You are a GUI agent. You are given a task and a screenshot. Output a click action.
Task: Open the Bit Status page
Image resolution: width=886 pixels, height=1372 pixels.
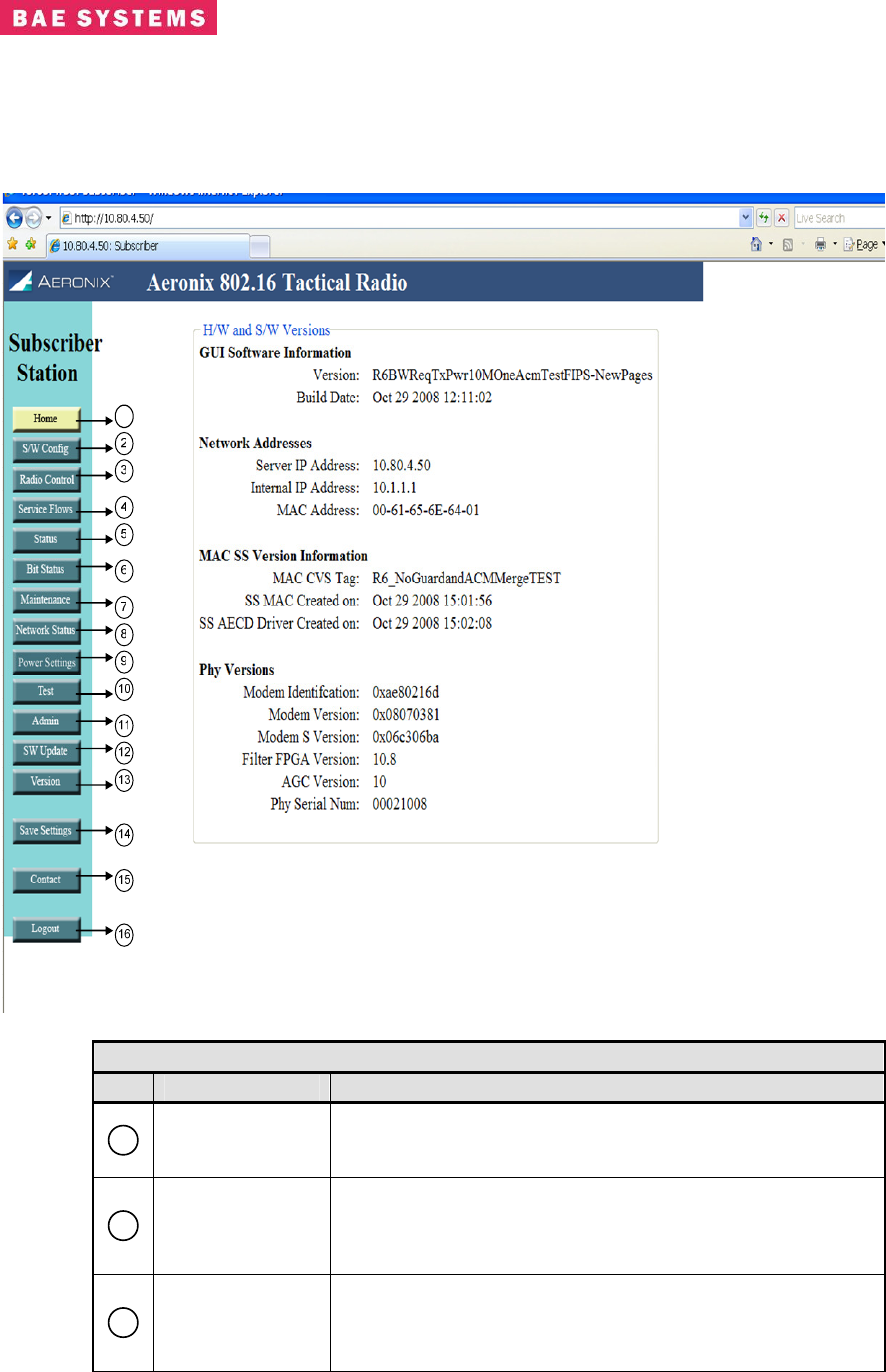46,570
